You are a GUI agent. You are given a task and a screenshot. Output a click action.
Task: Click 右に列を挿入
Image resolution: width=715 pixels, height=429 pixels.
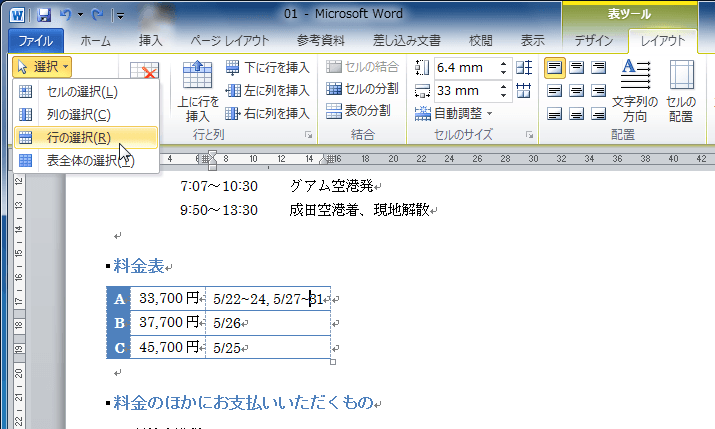(x=268, y=113)
